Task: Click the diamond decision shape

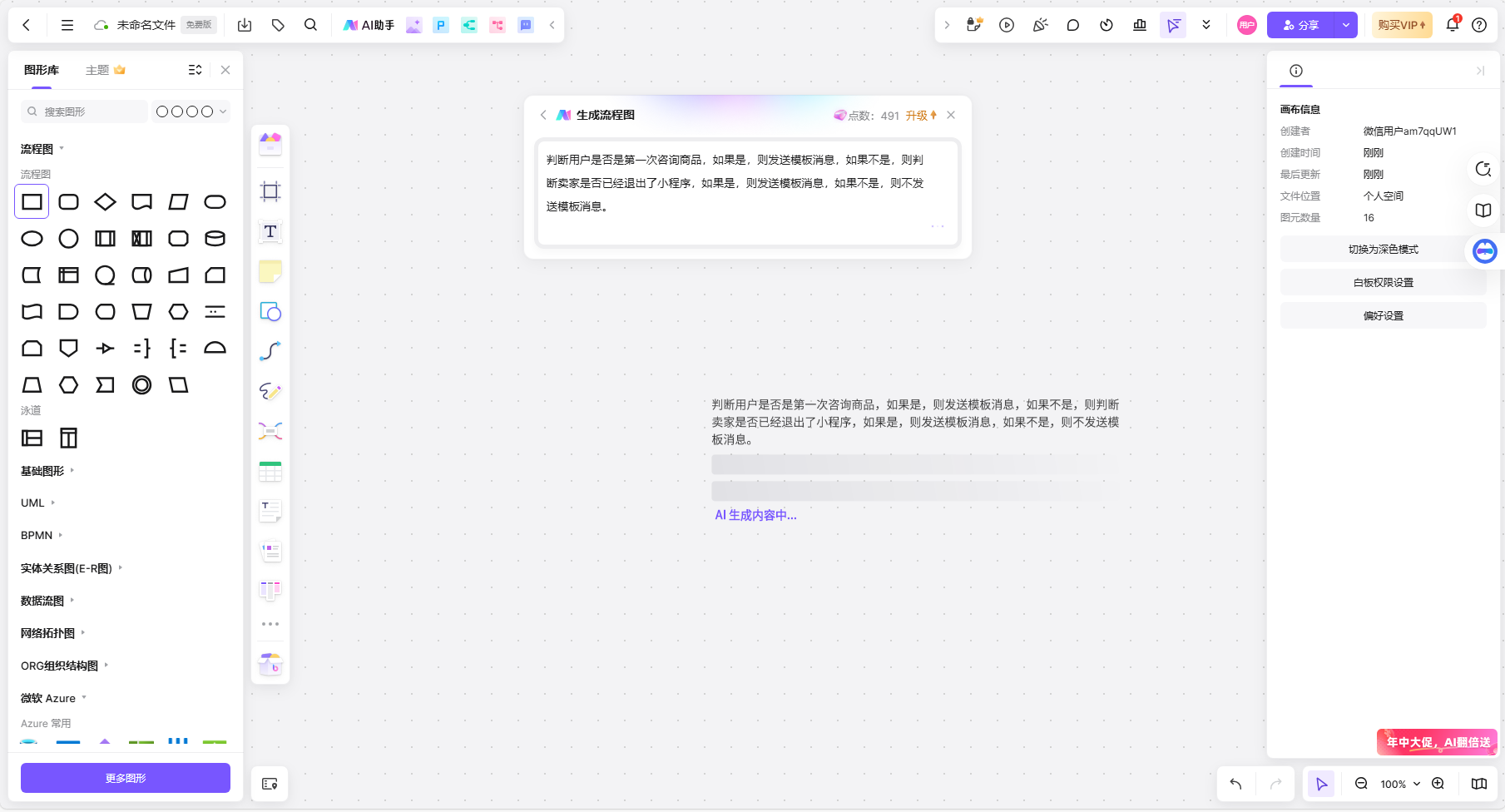Action: coord(105,202)
